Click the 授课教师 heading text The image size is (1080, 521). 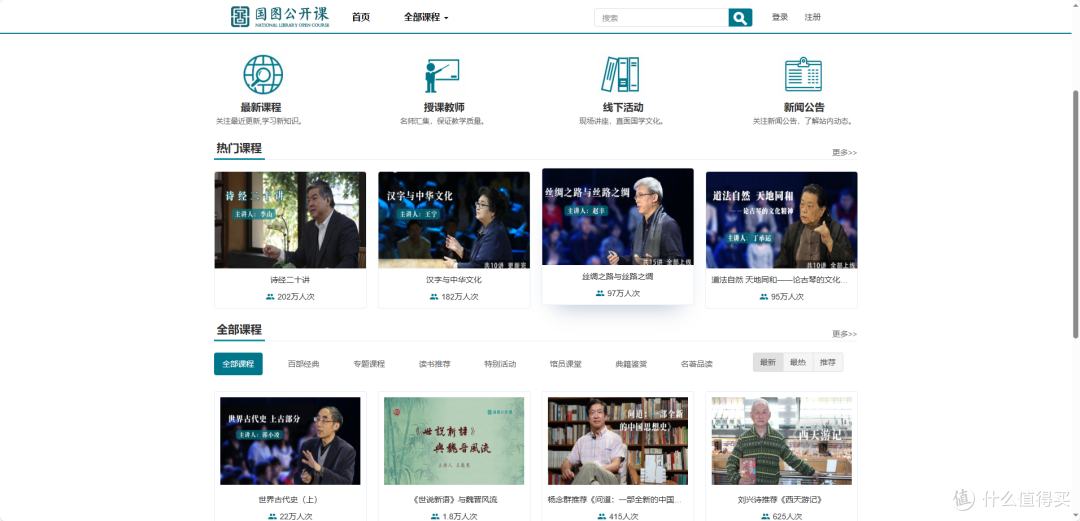click(x=444, y=108)
